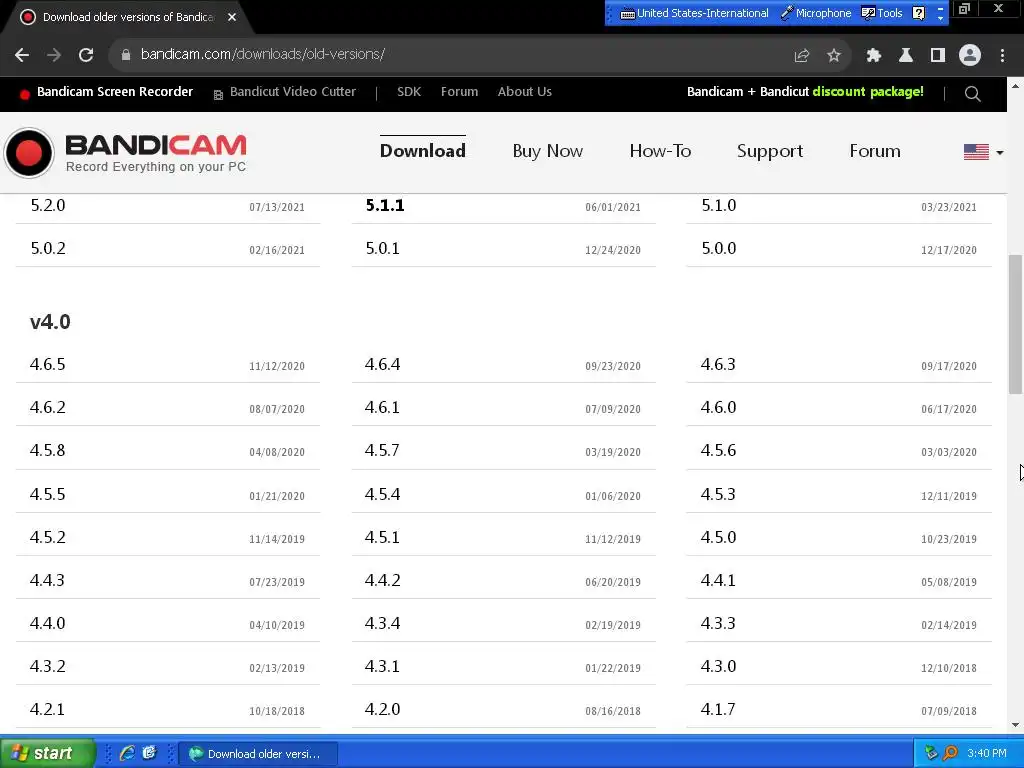
Task: Select version 5.2.0 download
Action: 48,205
